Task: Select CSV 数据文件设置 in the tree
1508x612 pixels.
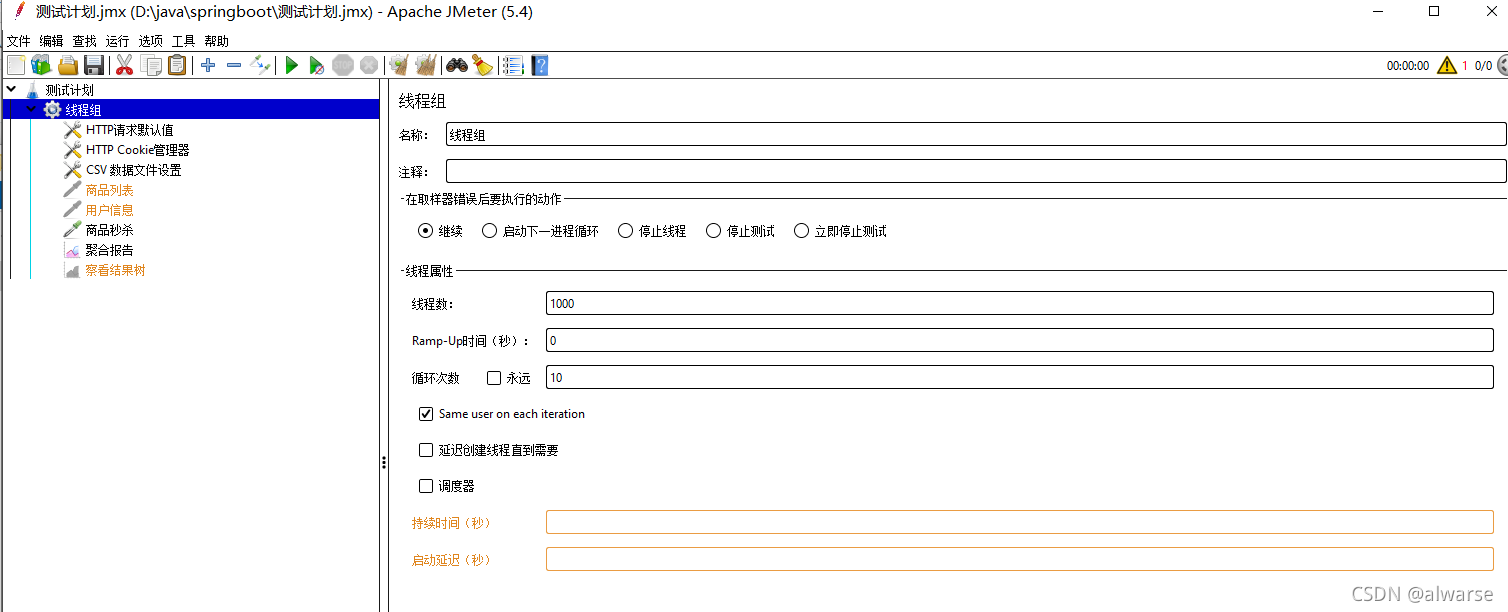Action: click(x=133, y=170)
